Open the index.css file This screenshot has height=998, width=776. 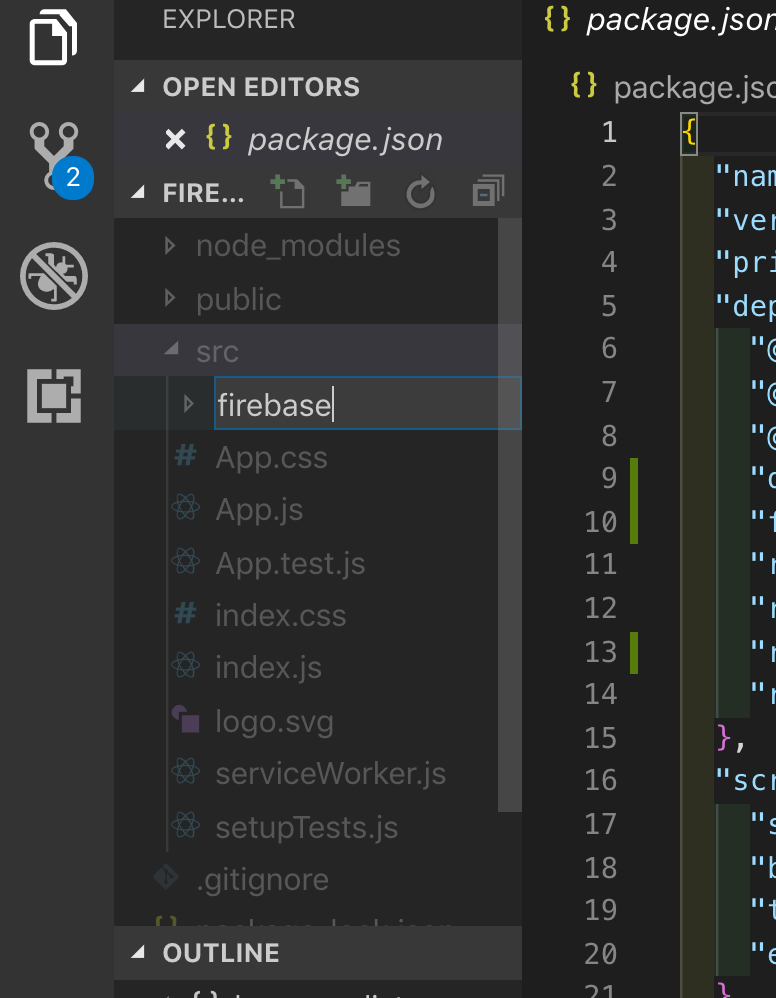click(x=280, y=615)
